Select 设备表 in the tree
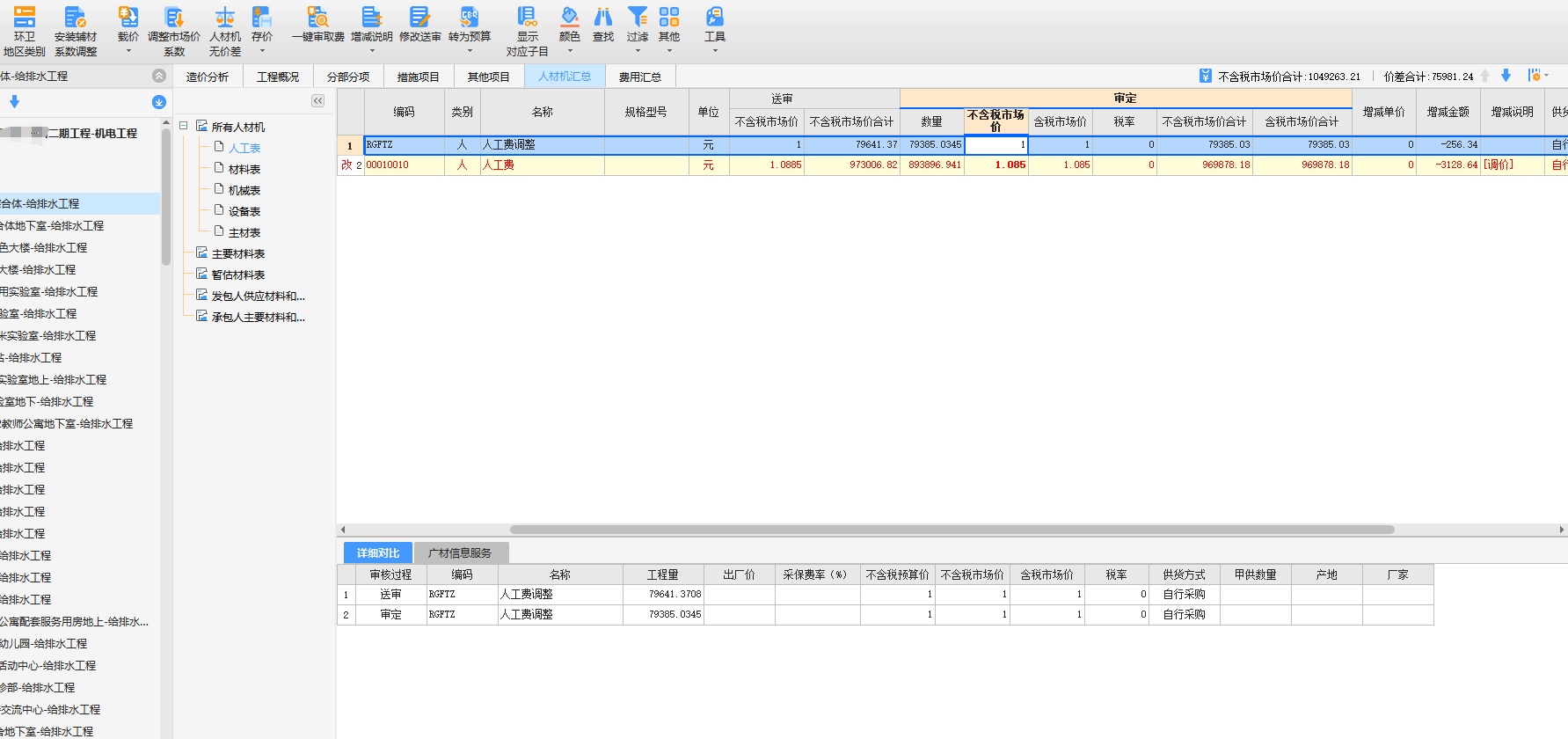The image size is (1568, 739). point(244,211)
